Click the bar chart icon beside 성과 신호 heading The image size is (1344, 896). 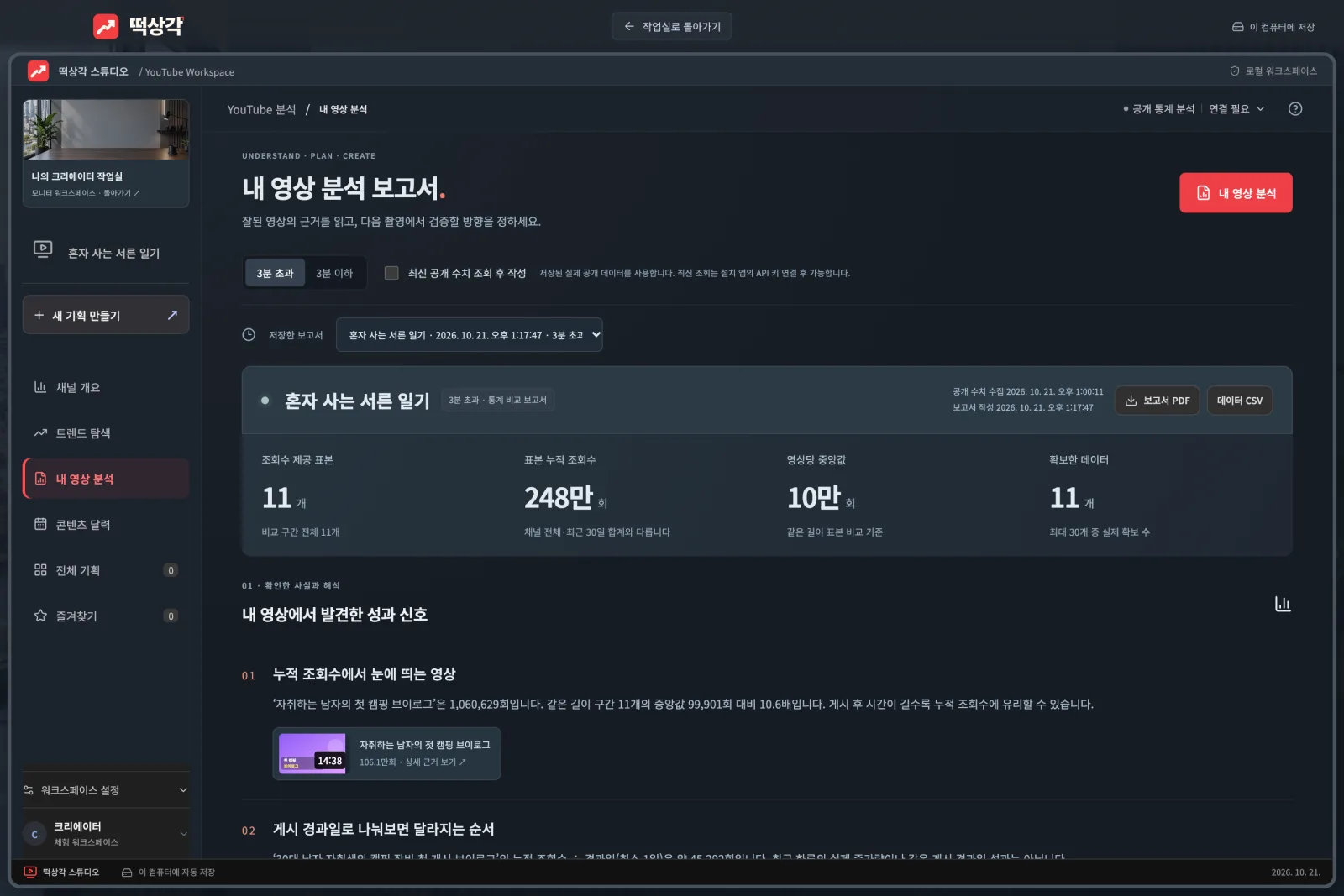point(1282,604)
